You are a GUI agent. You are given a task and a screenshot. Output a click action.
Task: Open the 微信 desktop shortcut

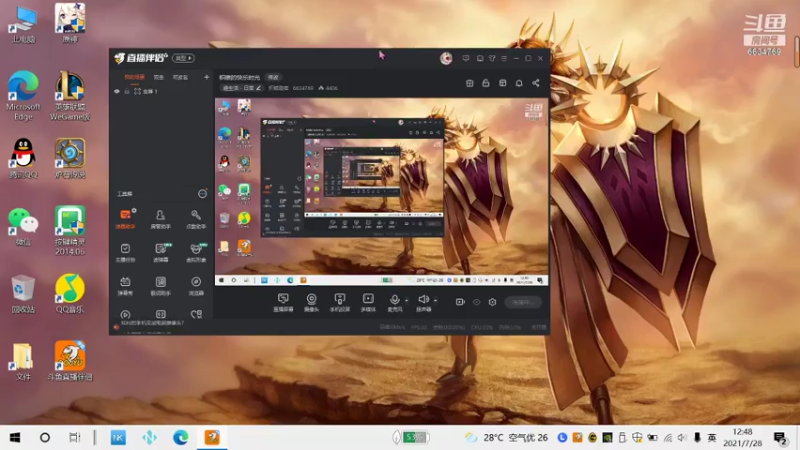23,227
